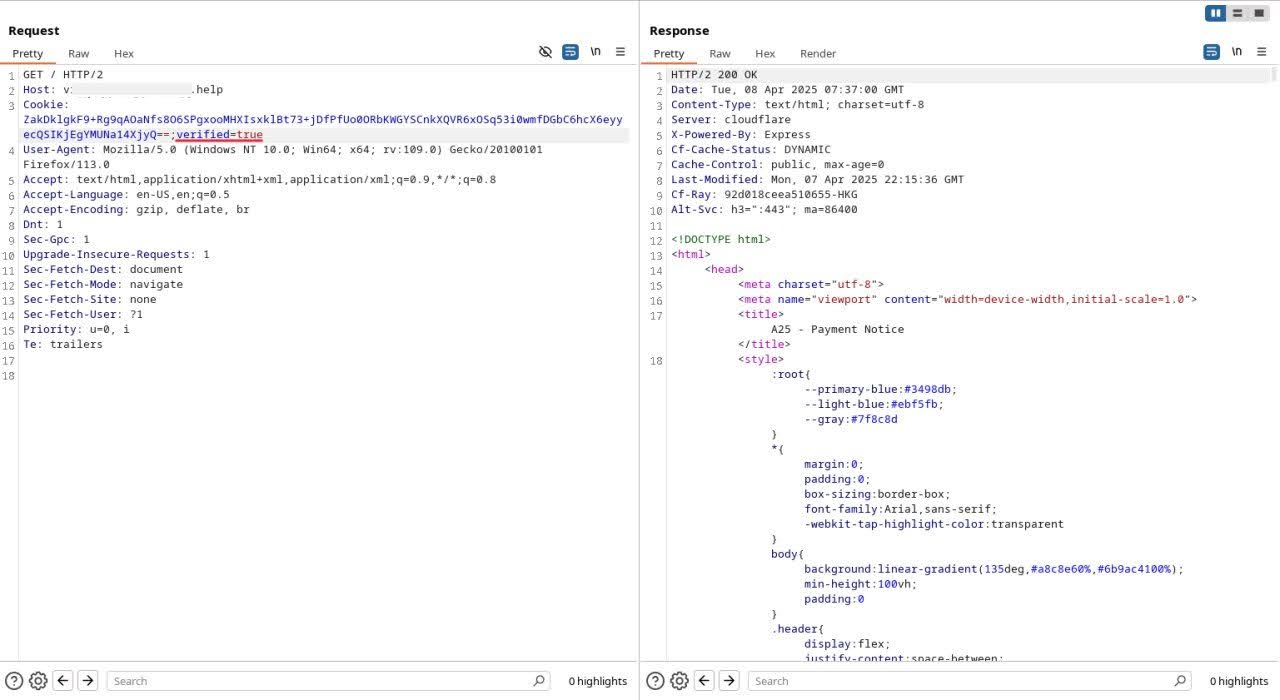This screenshot has width=1280, height=700.
Task: Open the Response panel hamburger menu
Action: 1261,52
